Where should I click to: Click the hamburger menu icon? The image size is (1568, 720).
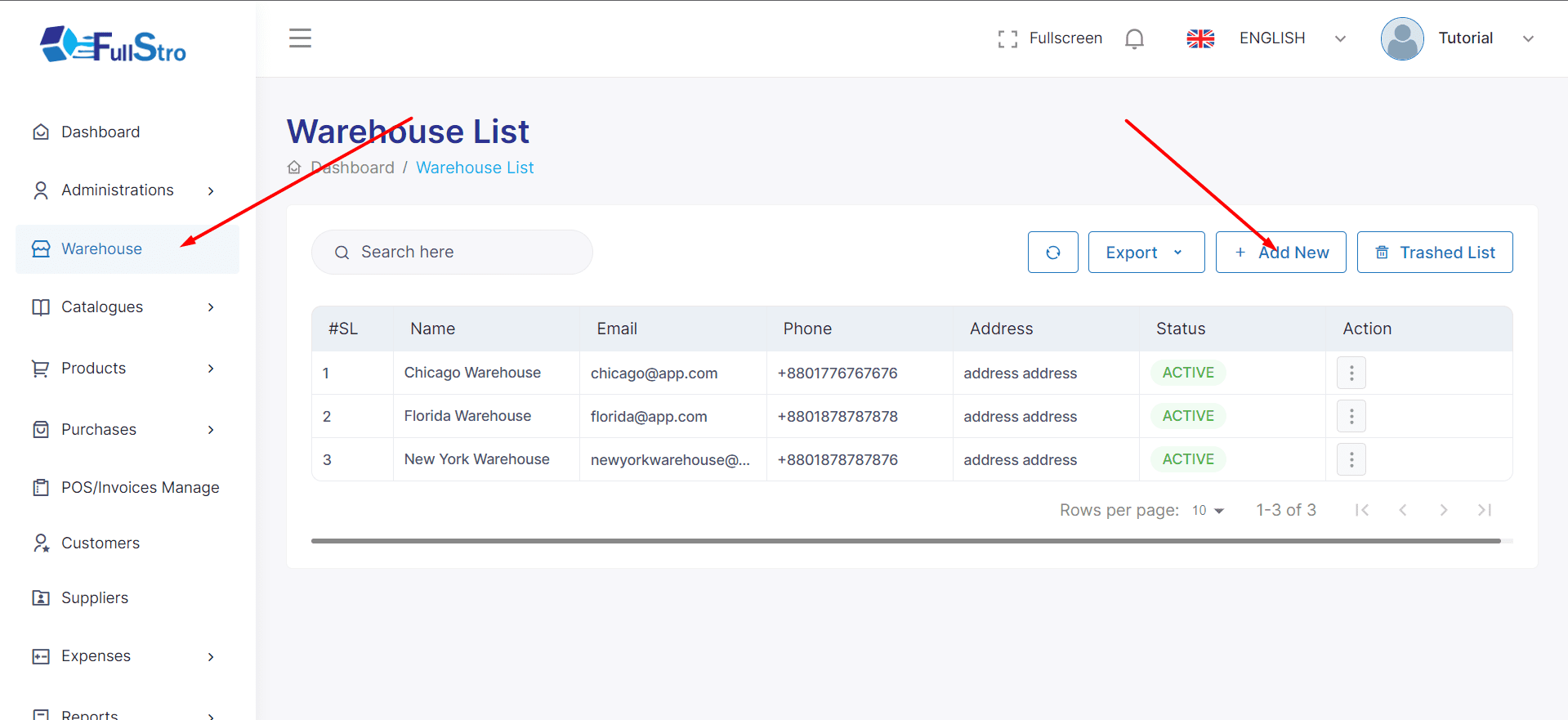coord(300,38)
